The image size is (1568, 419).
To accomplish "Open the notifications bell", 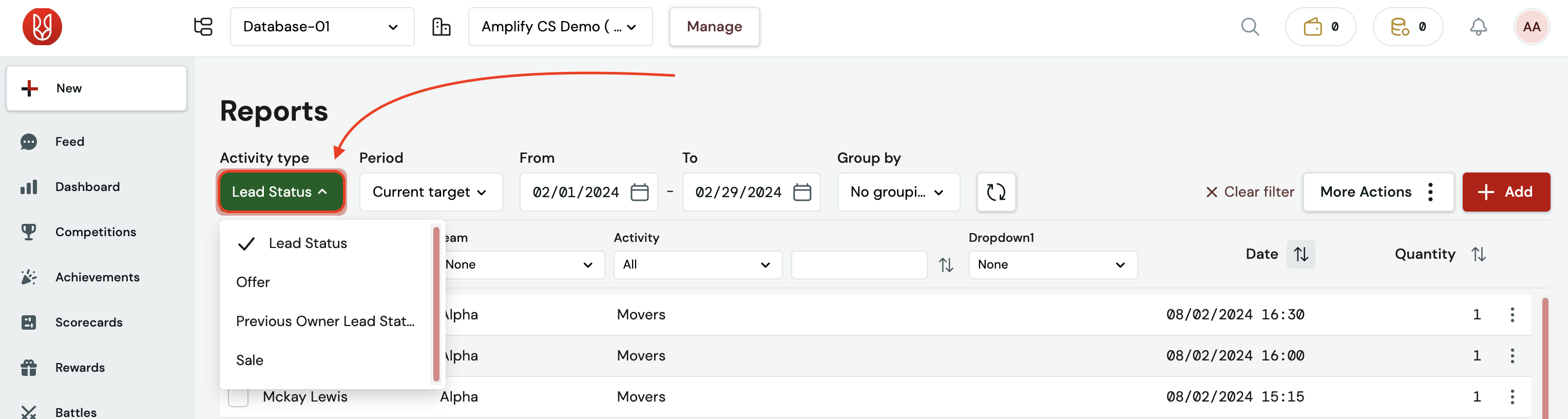I will click(1478, 27).
